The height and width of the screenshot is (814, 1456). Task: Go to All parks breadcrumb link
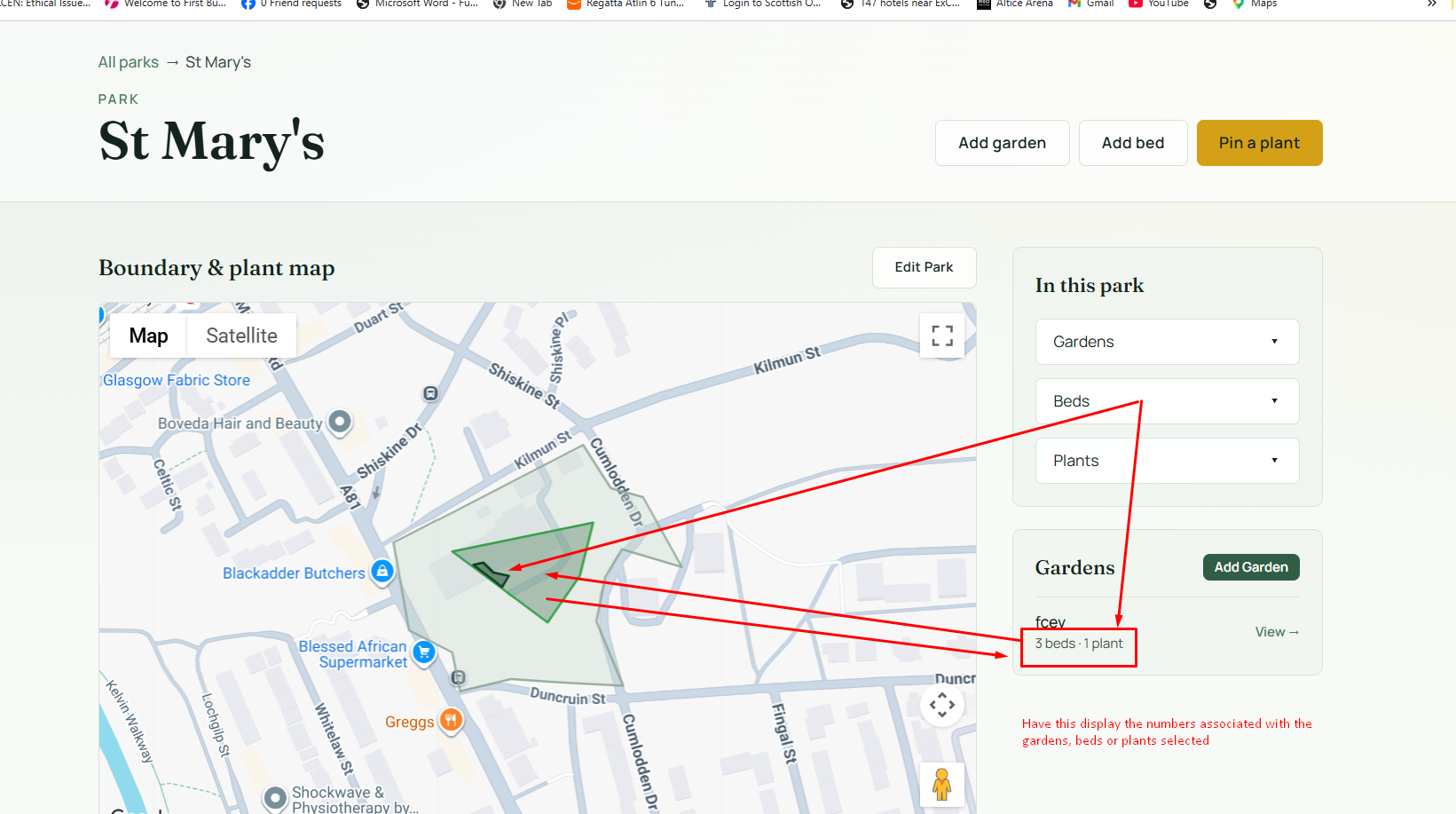(x=129, y=62)
